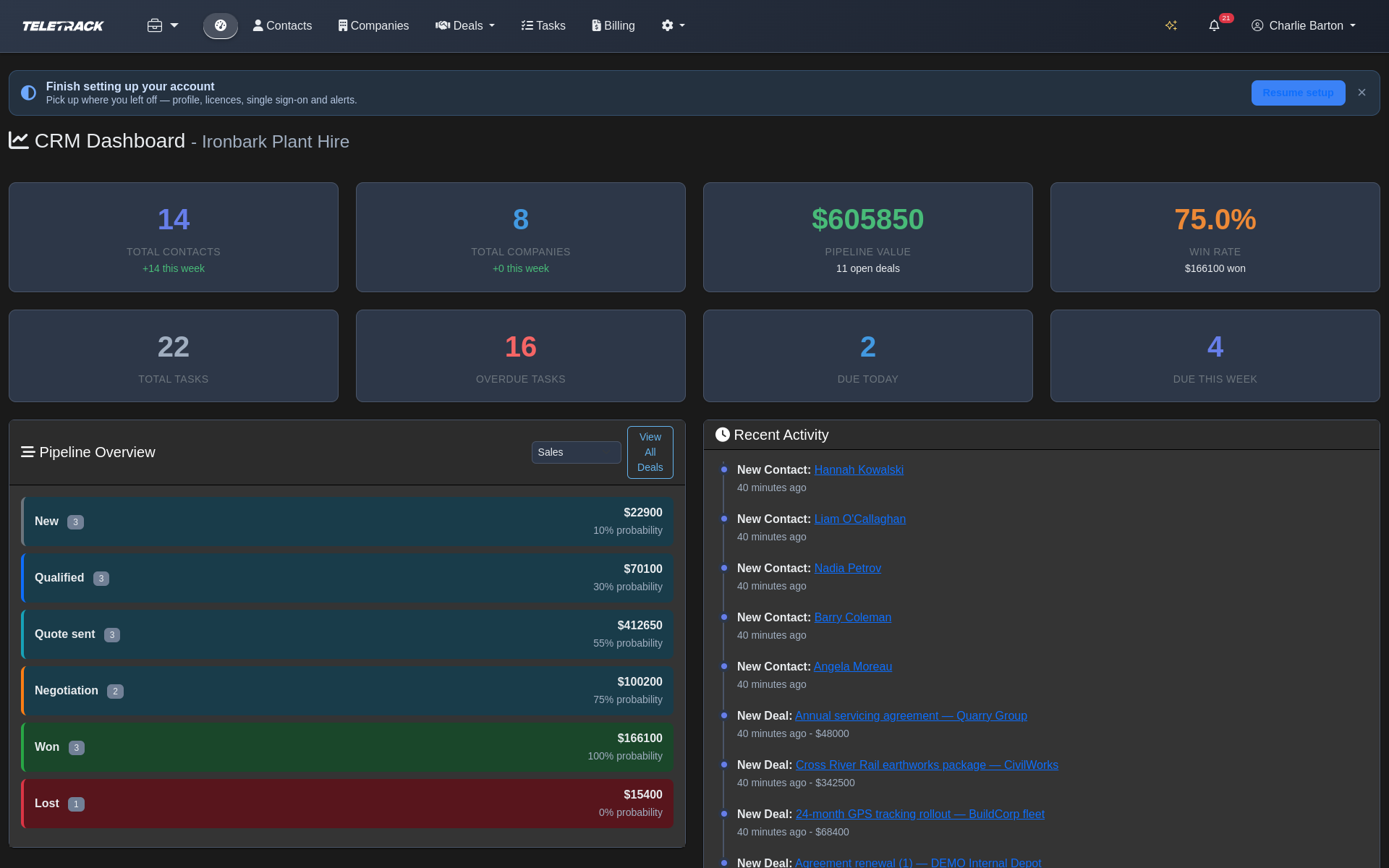Click the '+14 this week' text
The image size is (1389, 868).
[x=174, y=268]
